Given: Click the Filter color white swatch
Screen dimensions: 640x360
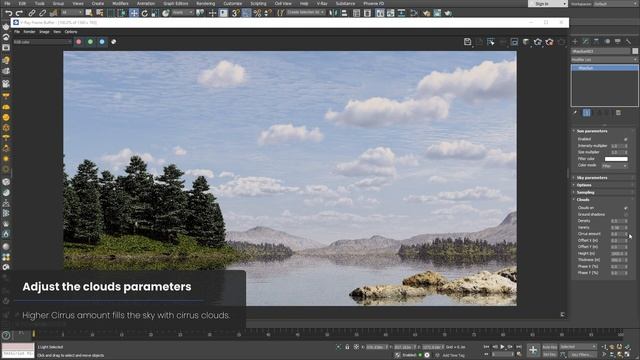Looking at the screenshot, I should pos(616,159).
